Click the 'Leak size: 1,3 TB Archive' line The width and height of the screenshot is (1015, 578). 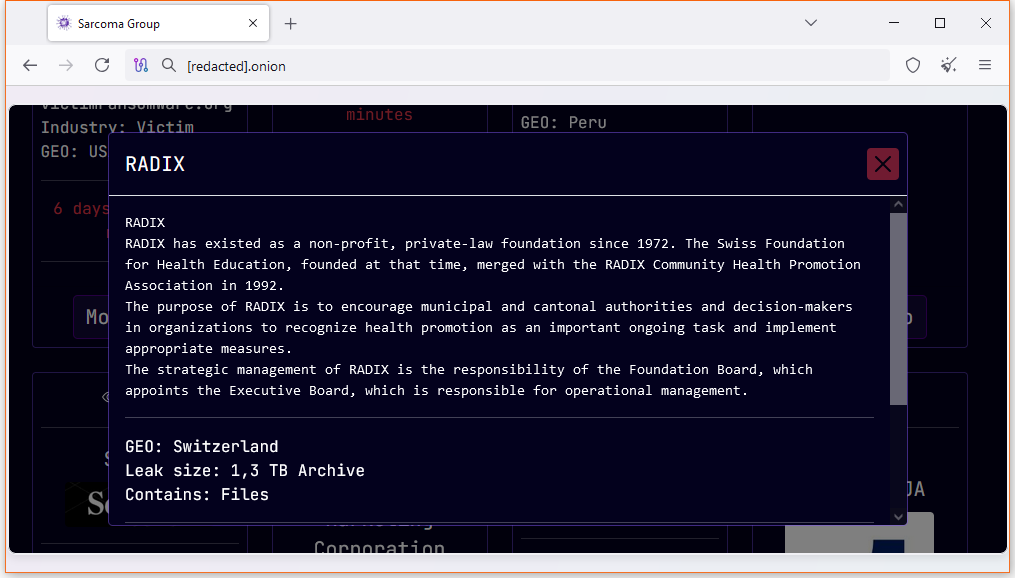(x=245, y=471)
